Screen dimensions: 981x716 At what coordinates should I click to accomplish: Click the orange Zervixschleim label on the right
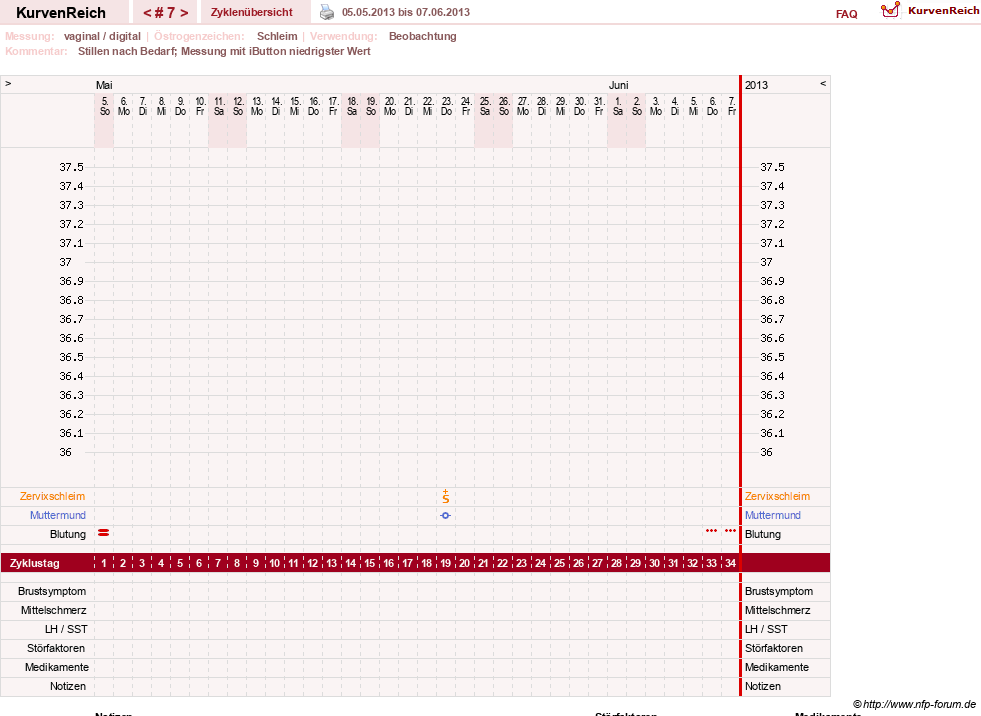tap(777, 496)
